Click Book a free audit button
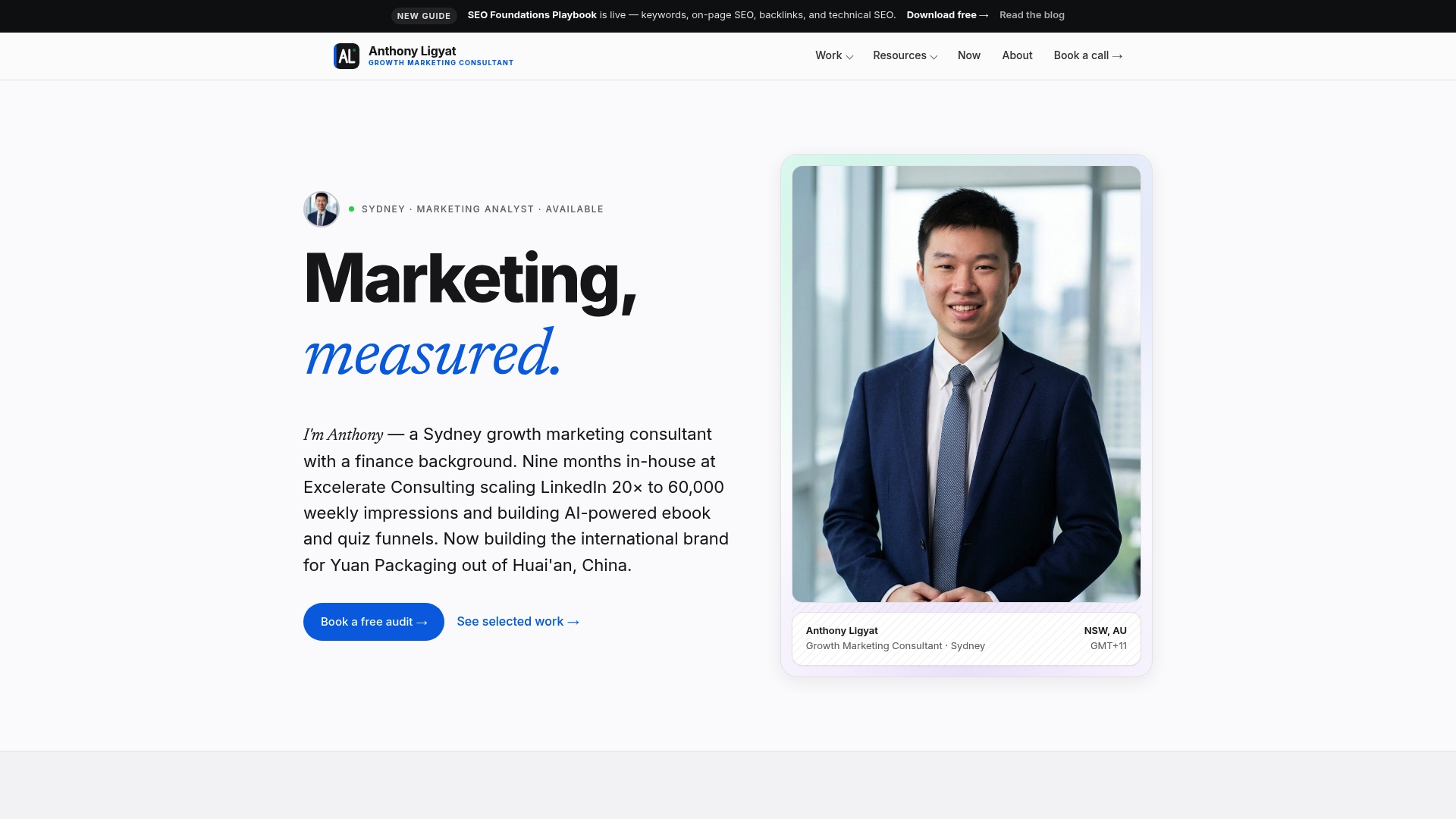 (x=374, y=622)
